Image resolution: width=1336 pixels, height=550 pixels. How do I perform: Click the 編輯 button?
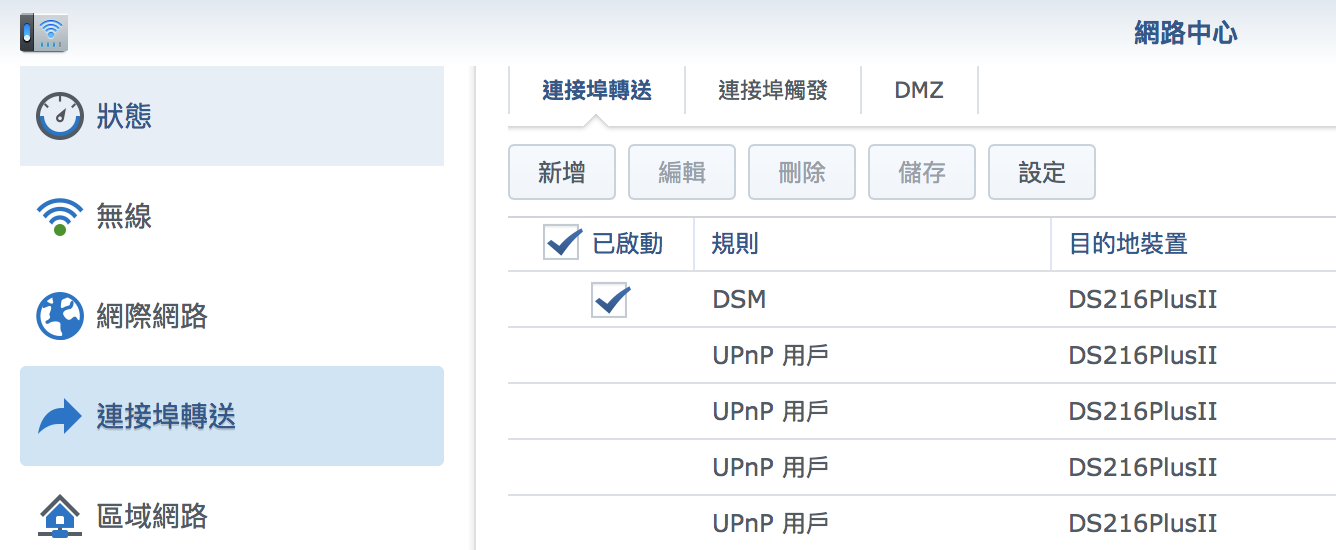click(x=682, y=172)
